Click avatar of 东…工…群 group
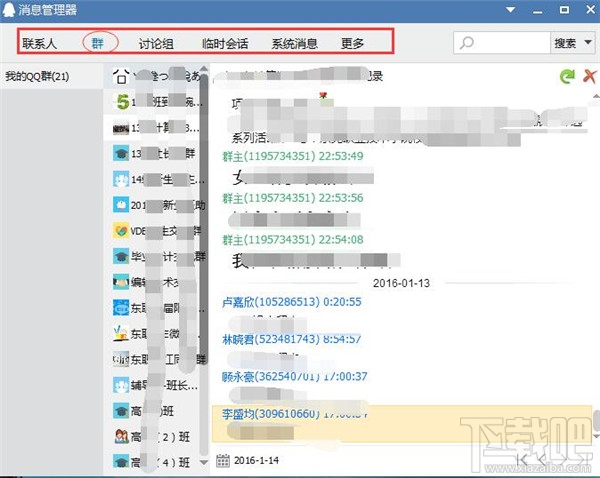600x478 pixels. (121, 359)
